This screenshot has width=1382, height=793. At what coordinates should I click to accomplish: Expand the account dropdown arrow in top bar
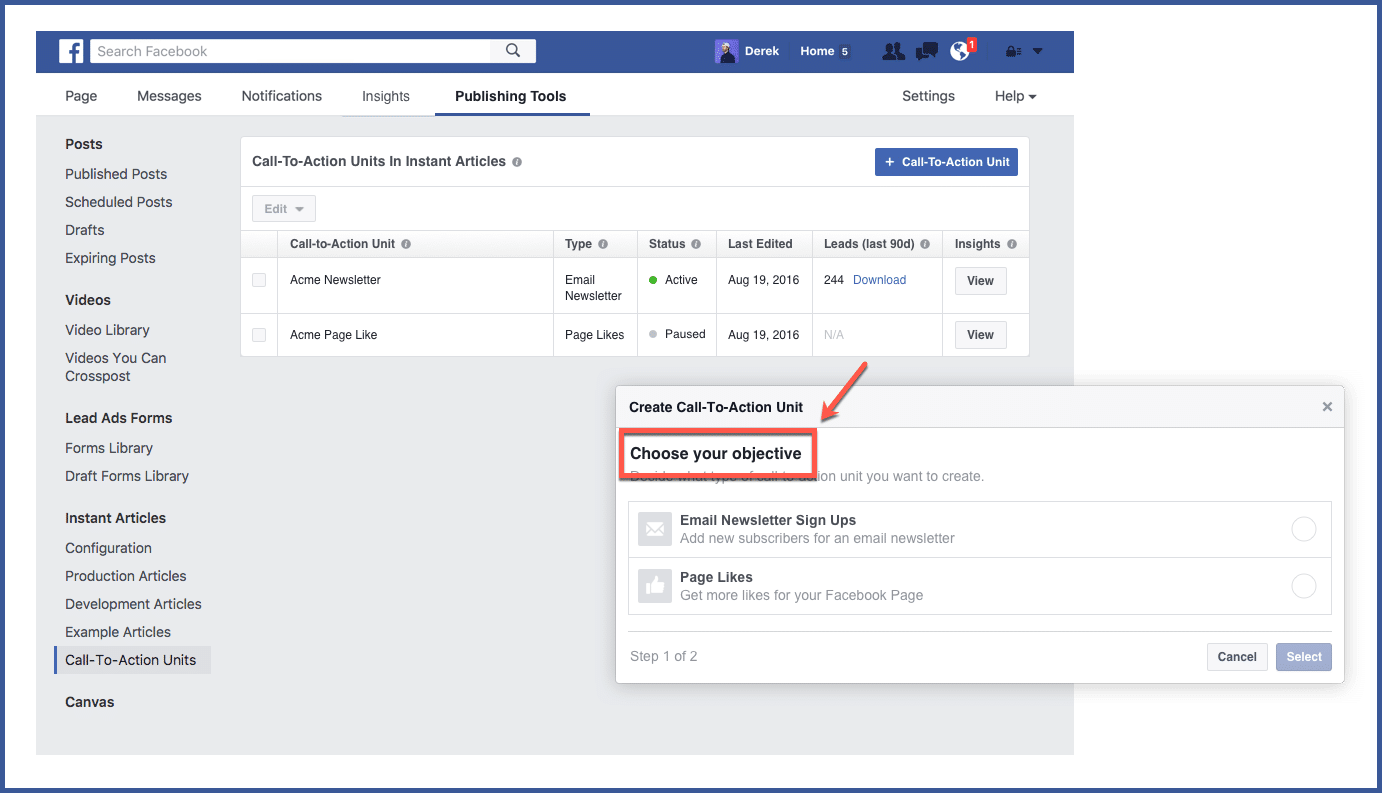coord(1037,52)
